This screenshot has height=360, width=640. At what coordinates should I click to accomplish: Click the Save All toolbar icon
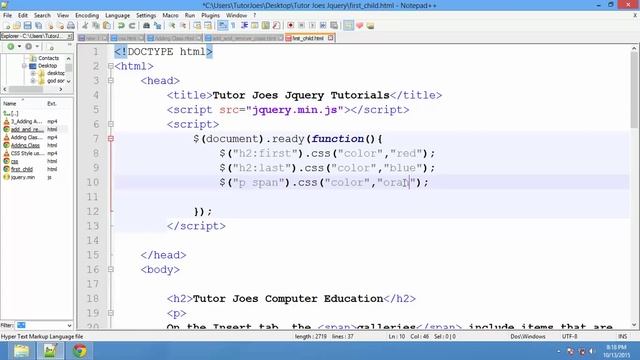point(38,26)
